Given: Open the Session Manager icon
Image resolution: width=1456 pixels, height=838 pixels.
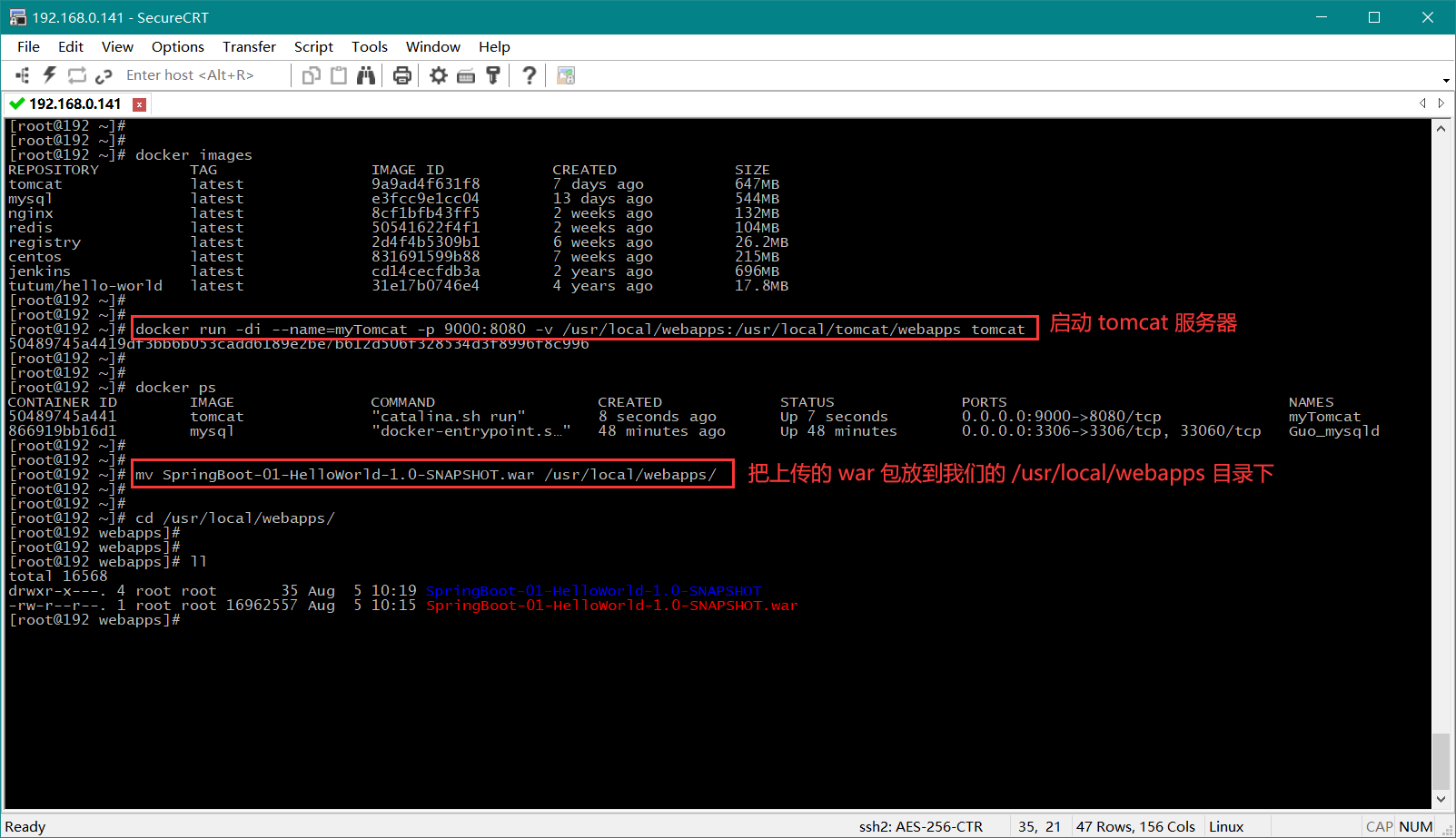Looking at the screenshot, I should pyautogui.click(x=23, y=75).
